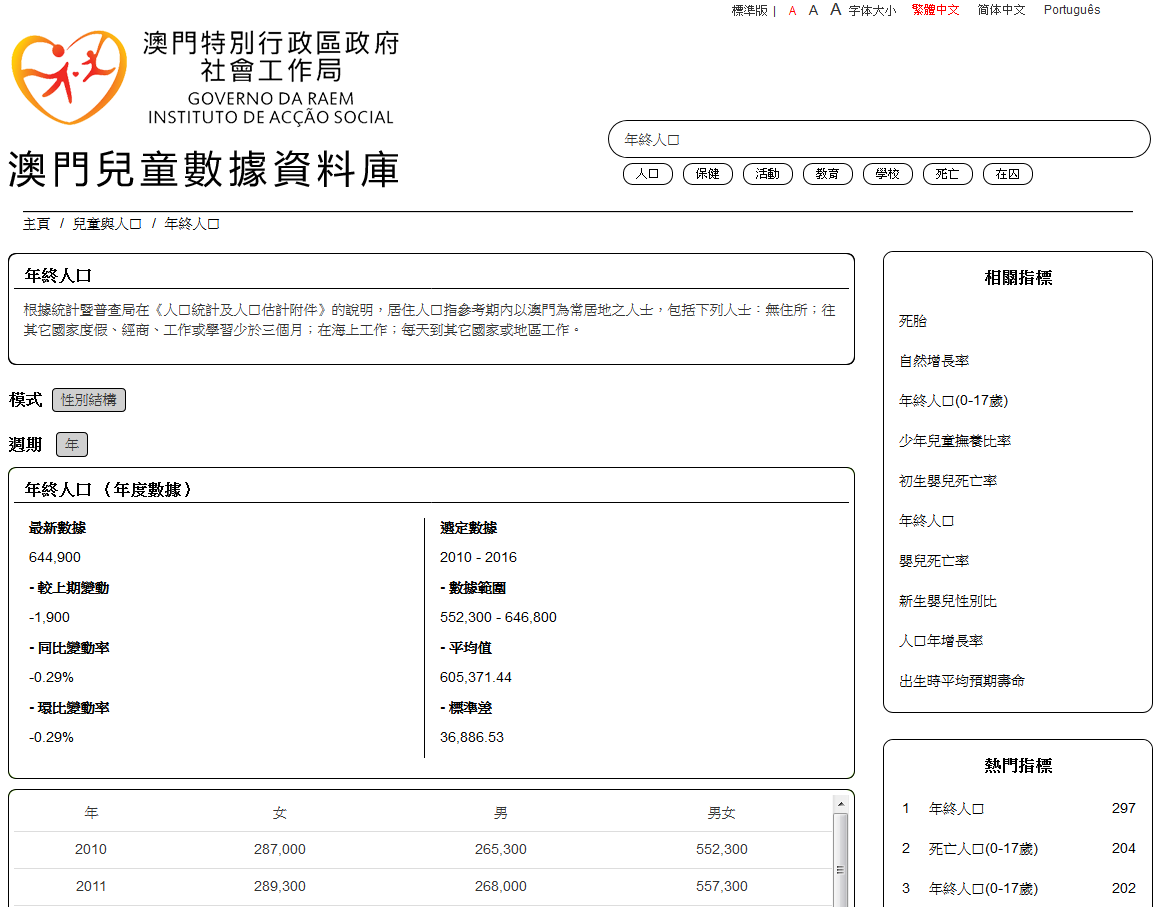Image resolution: width=1164 pixels, height=907 pixels.
Task: Click the standard deviation 36,886.53
Action: point(471,738)
